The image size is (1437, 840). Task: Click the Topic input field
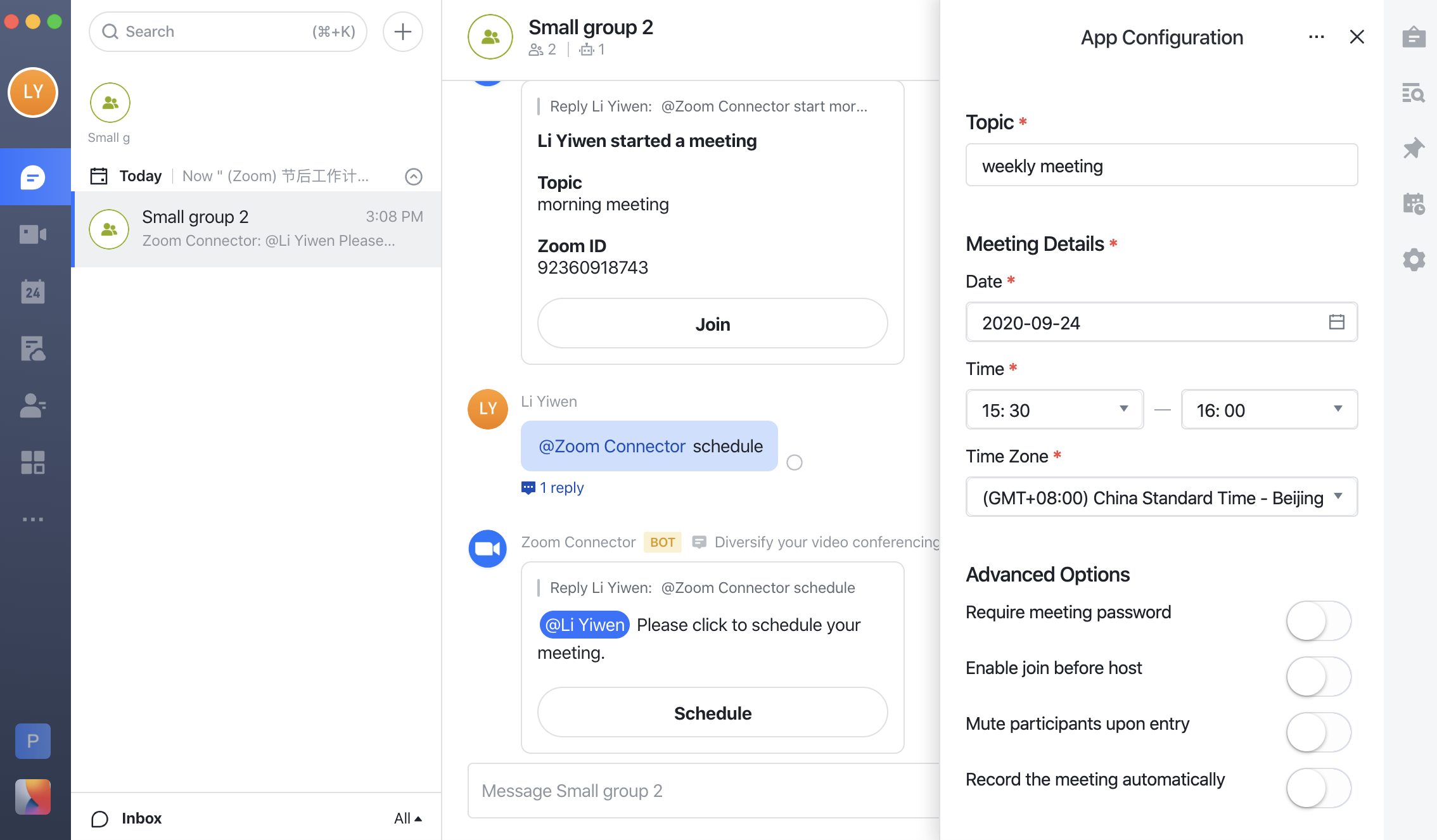(x=1161, y=165)
